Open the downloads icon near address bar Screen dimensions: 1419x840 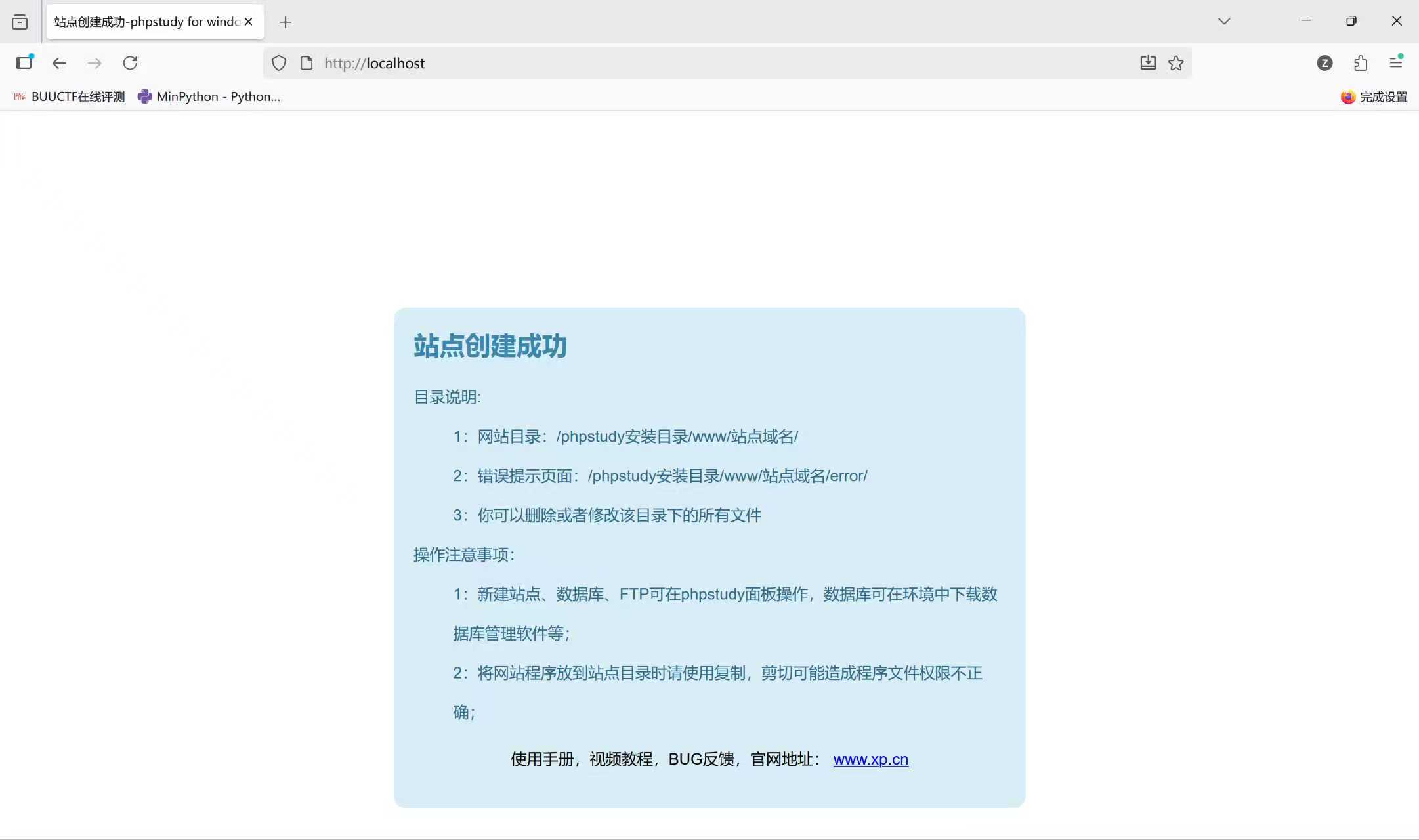pos(1147,62)
